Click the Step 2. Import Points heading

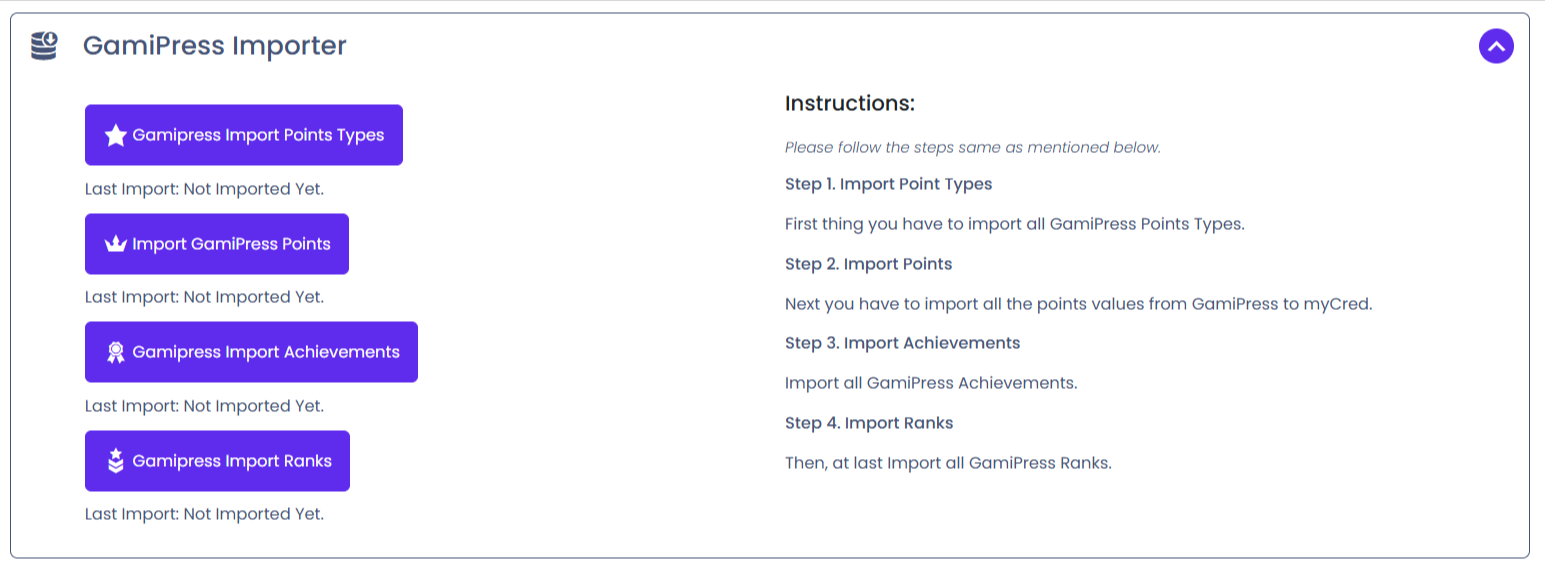tap(868, 264)
